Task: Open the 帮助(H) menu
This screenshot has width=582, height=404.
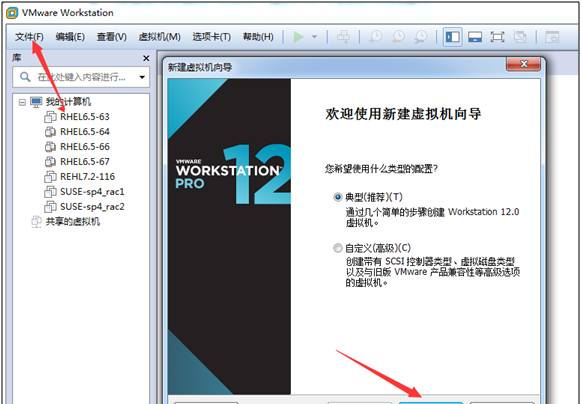Action: point(258,37)
